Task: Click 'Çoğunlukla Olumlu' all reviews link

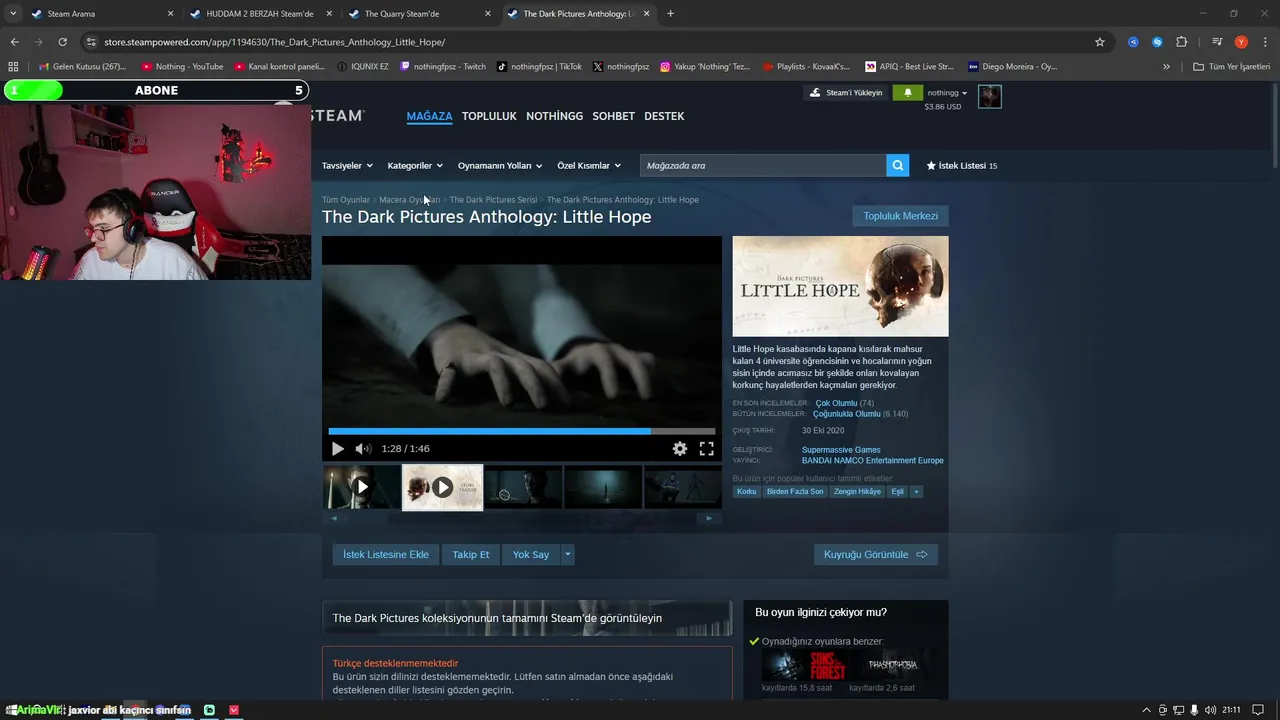Action: coord(847,414)
